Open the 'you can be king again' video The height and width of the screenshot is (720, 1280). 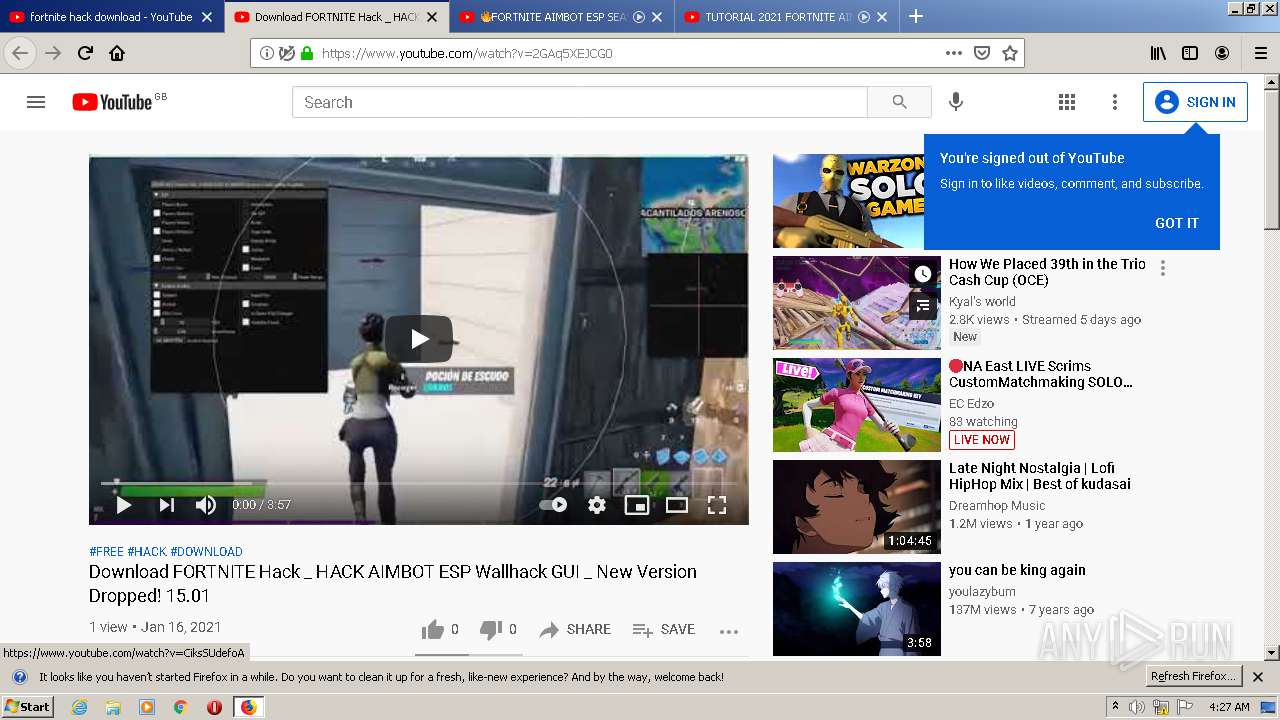pos(1017,570)
